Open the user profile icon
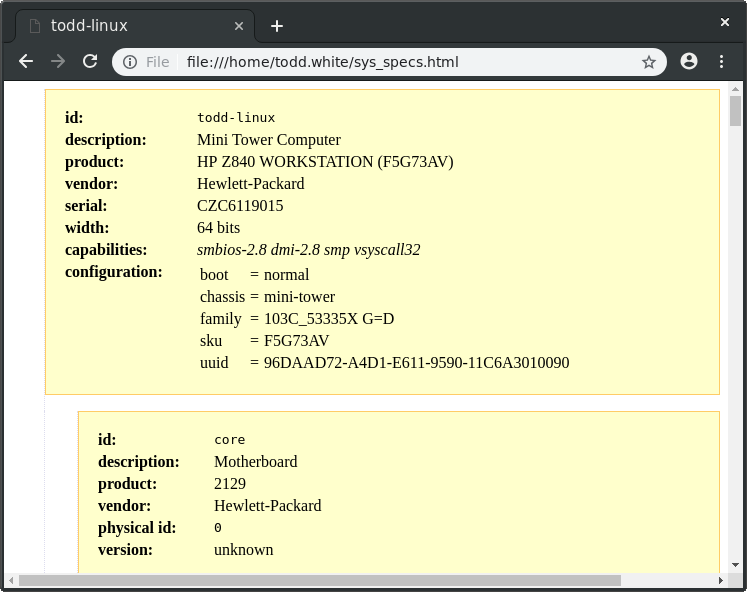 [689, 61]
